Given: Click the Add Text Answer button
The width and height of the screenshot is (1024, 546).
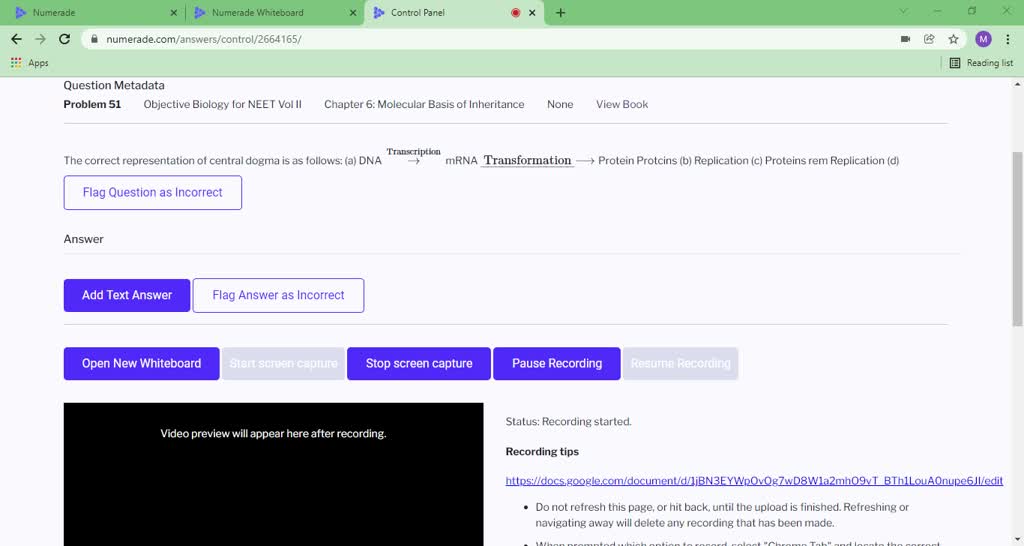Looking at the screenshot, I should 127,295.
